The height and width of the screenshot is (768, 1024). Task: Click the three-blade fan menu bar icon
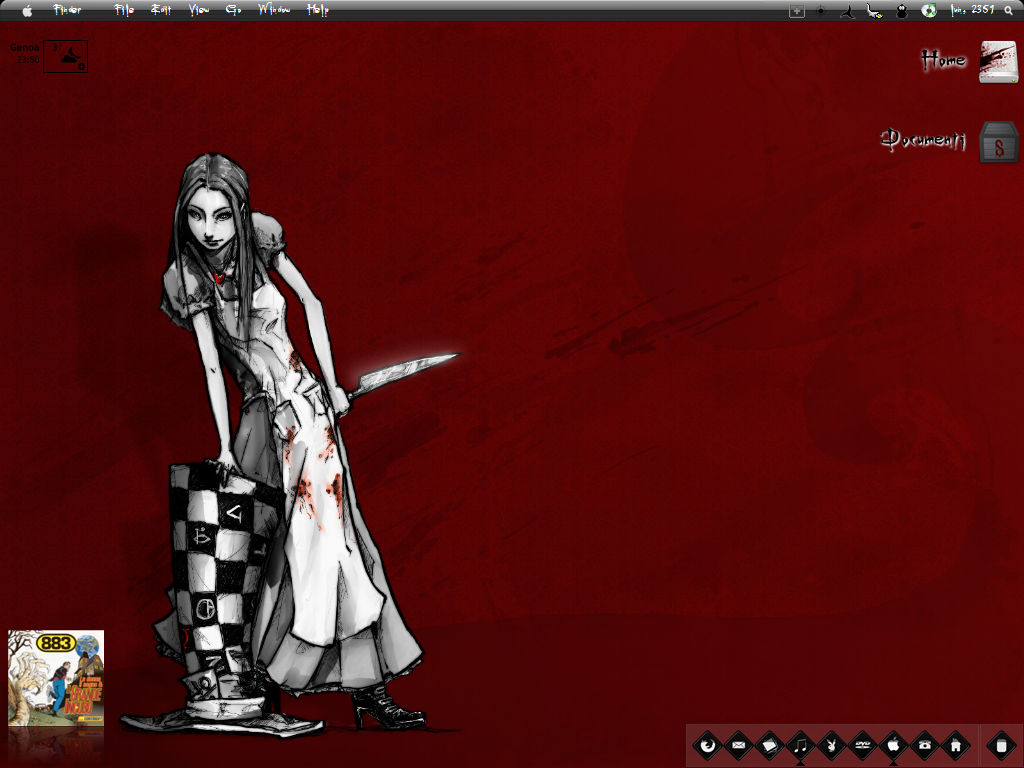point(848,10)
